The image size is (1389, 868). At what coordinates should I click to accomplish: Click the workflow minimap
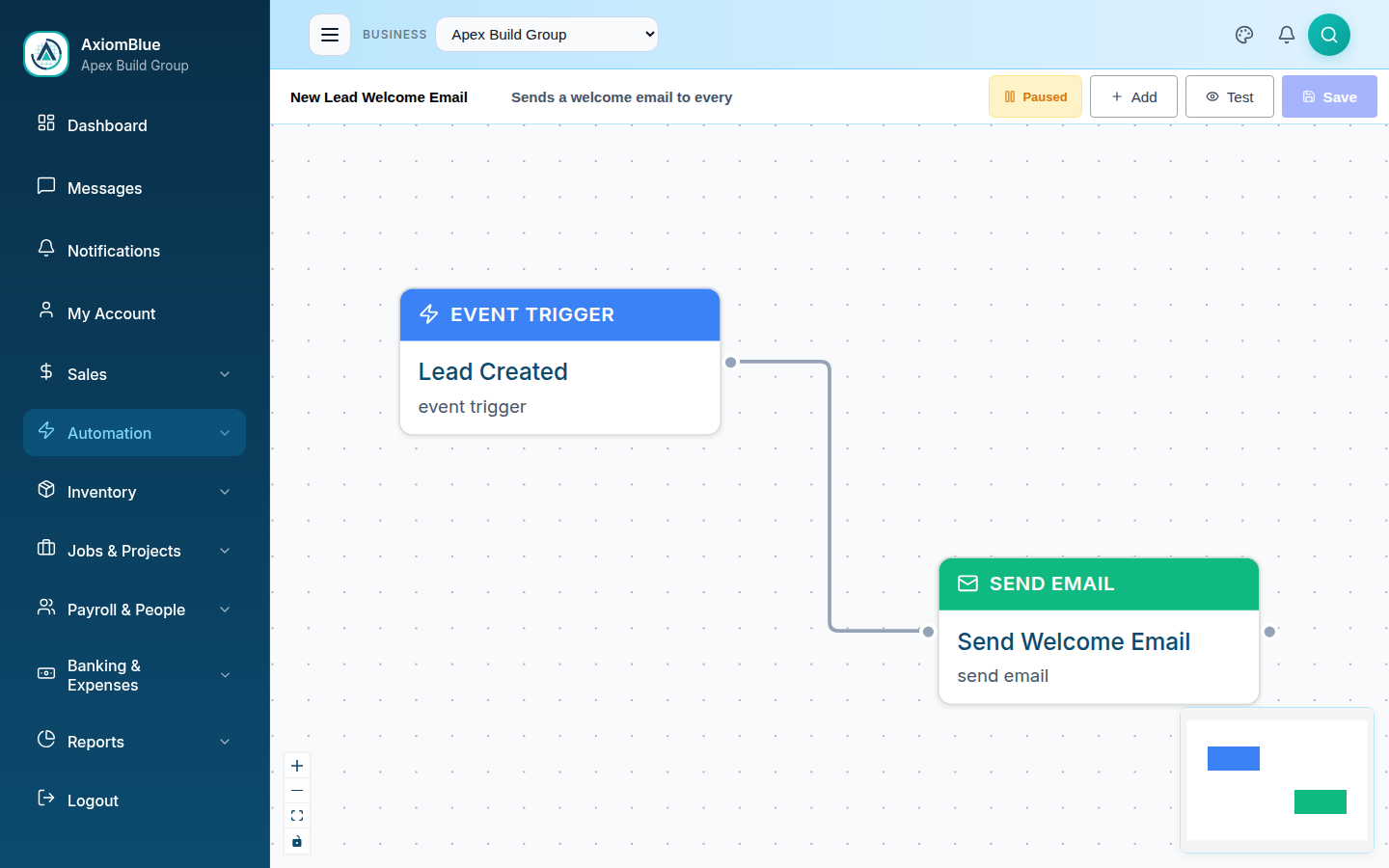point(1277,780)
